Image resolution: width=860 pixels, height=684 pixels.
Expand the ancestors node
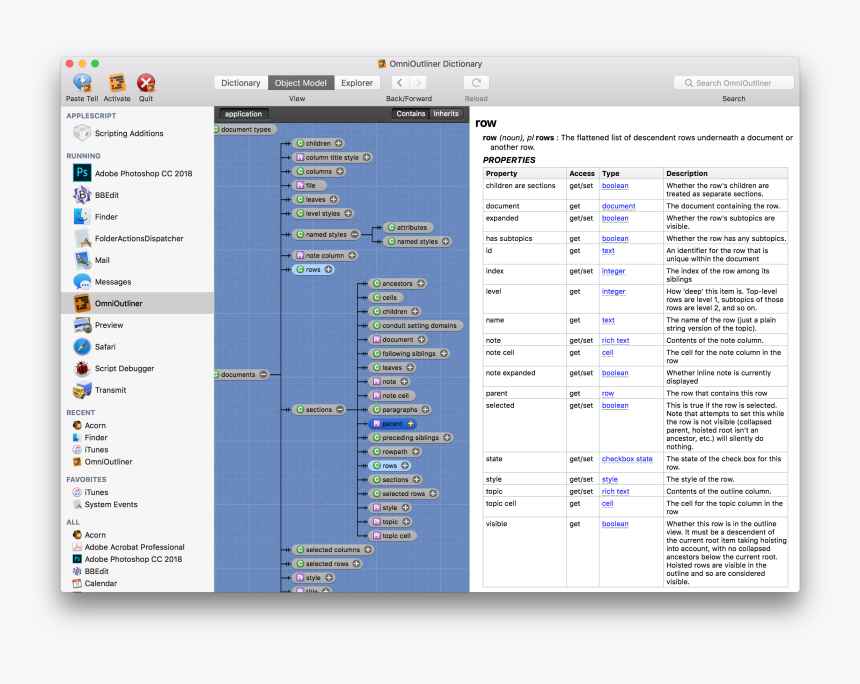[421, 284]
